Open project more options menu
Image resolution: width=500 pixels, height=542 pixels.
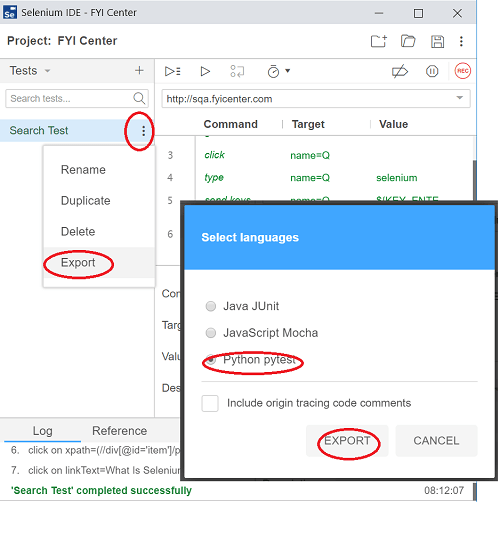click(x=461, y=41)
